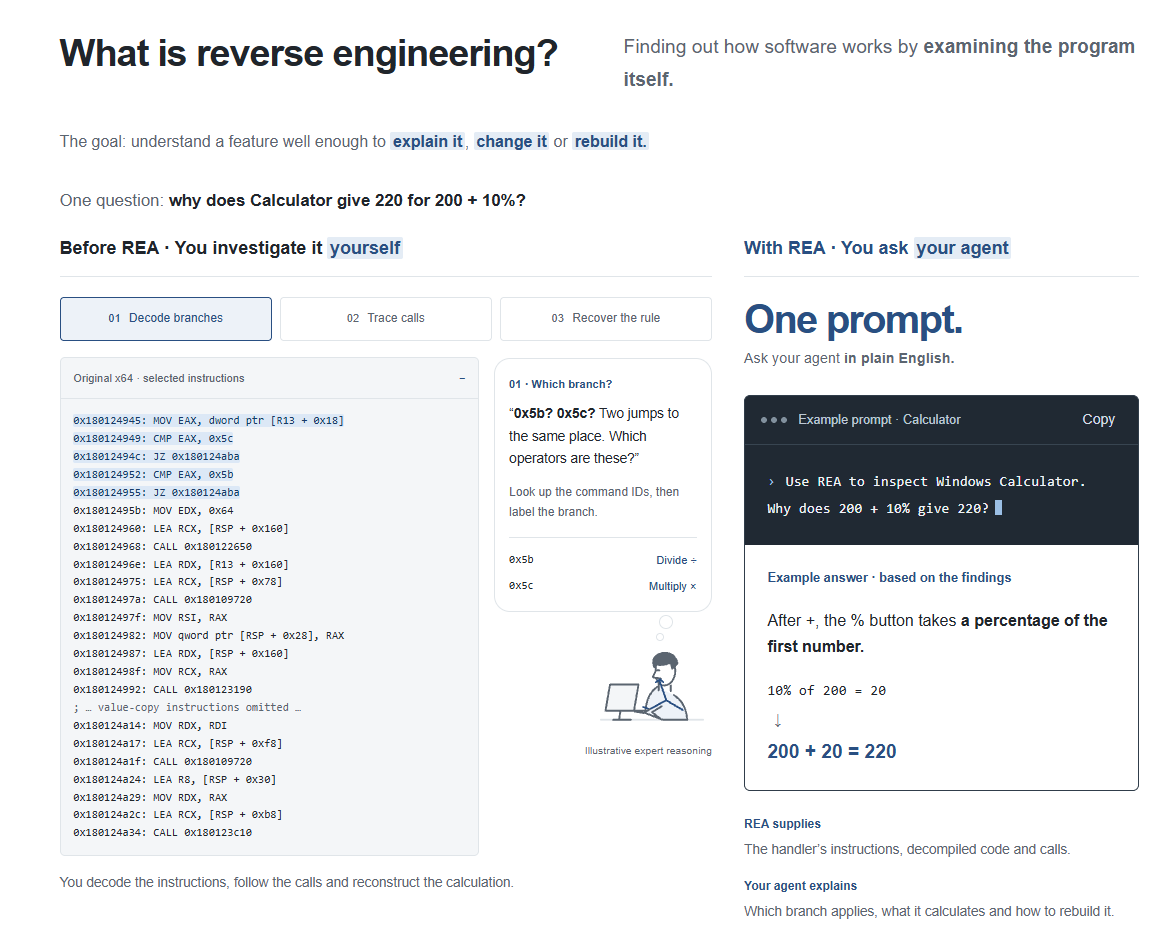Click the three window dots on prompt card
This screenshot has height=942, width=1151.
click(774, 420)
